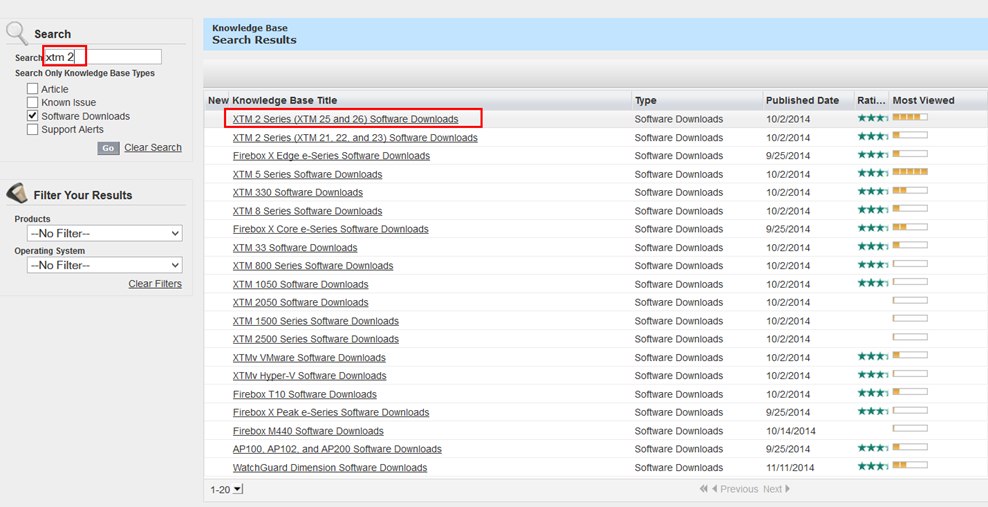This screenshot has height=507, width=988.
Task: Open WatchGuard Dimension Software Downloads link
Action: 330,468
